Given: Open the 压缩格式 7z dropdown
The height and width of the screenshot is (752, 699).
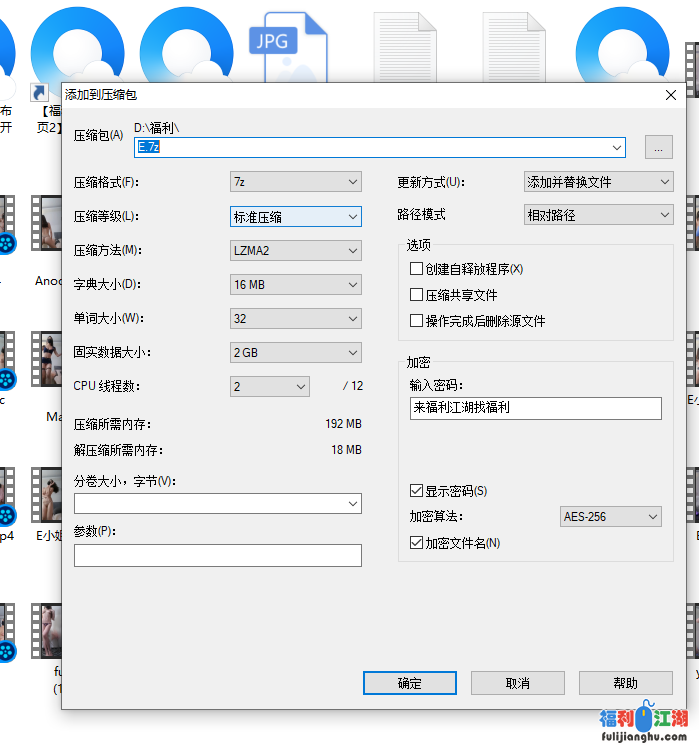Looking at the screenshot, I should 295,182.
